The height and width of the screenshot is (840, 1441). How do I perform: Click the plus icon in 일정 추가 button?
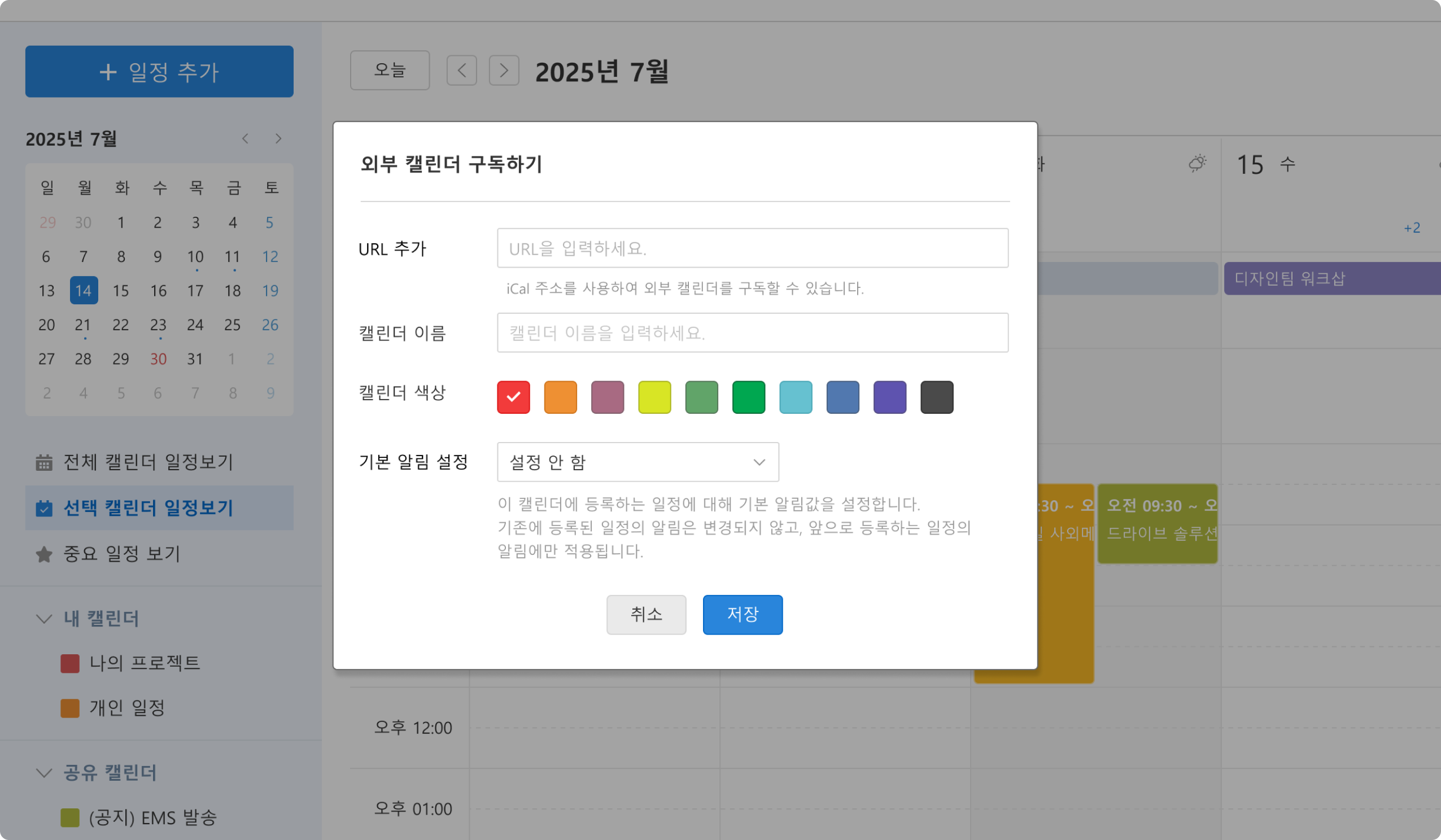click(x=108, y=72)
